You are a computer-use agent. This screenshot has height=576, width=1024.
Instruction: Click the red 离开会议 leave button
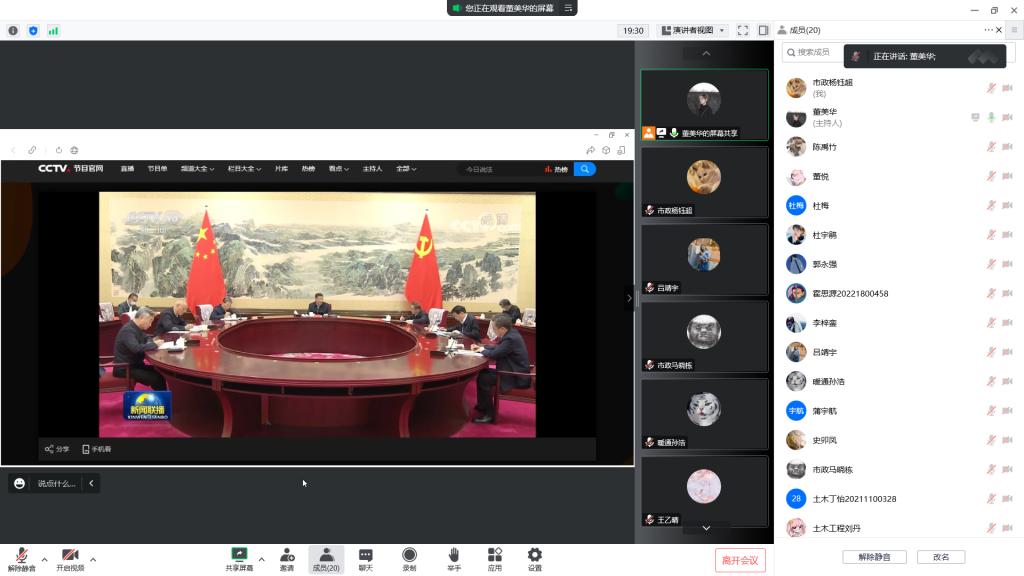[740, 560]
